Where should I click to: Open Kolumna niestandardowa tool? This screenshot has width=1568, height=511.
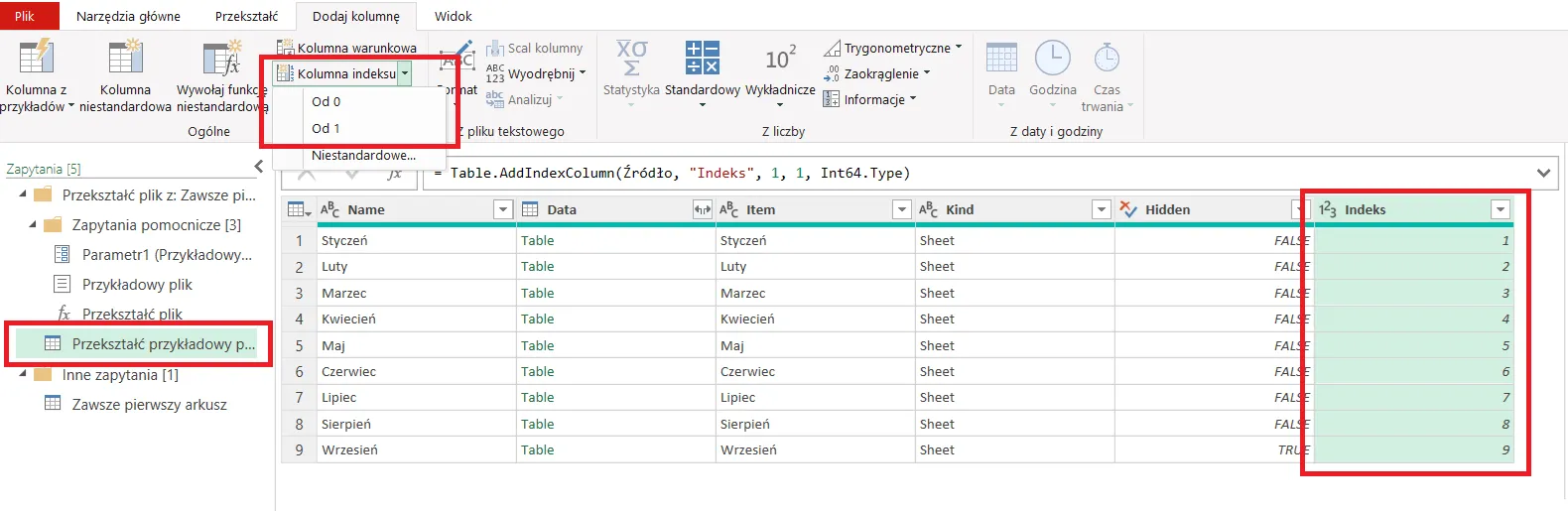pos(125,60)
